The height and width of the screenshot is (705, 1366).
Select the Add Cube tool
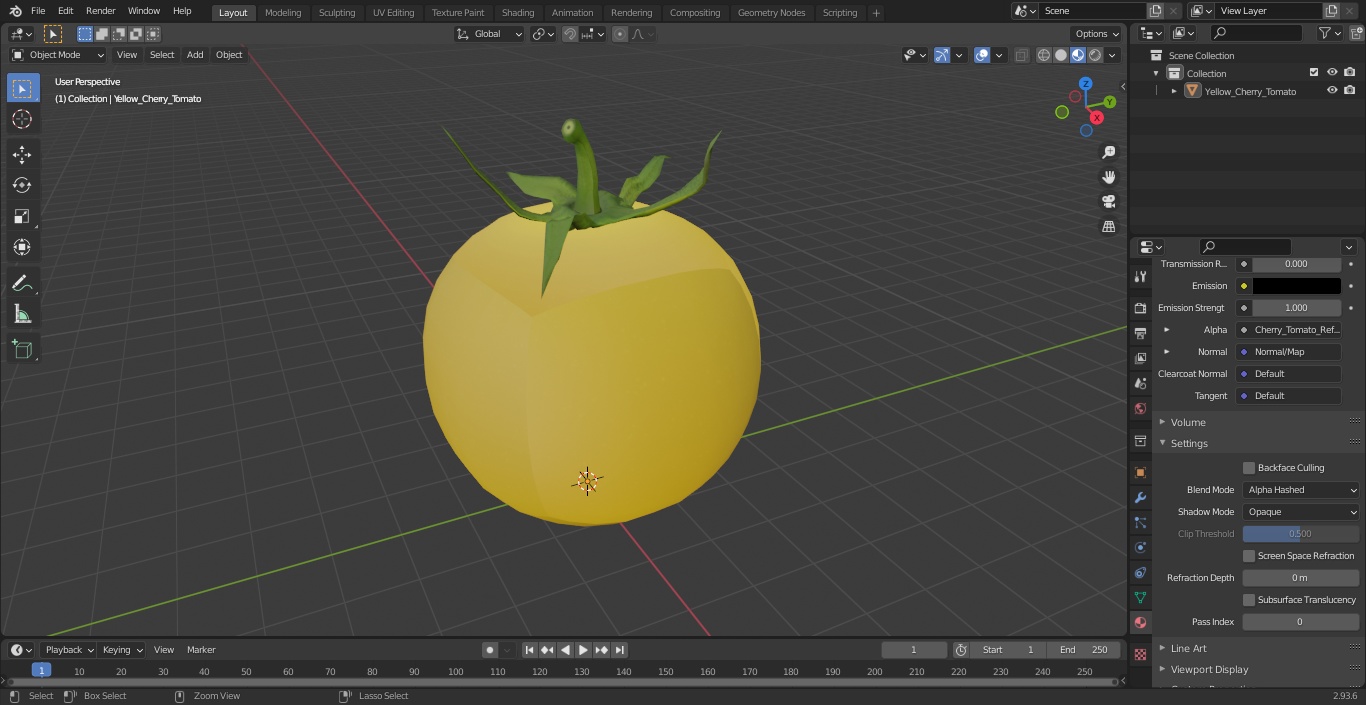22,350
